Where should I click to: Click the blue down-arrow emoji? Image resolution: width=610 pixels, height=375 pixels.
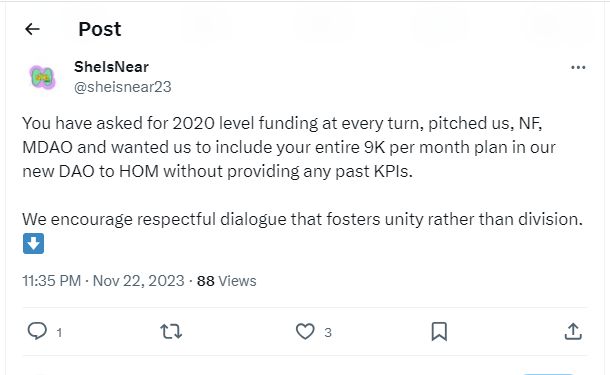tap(33, 244)
